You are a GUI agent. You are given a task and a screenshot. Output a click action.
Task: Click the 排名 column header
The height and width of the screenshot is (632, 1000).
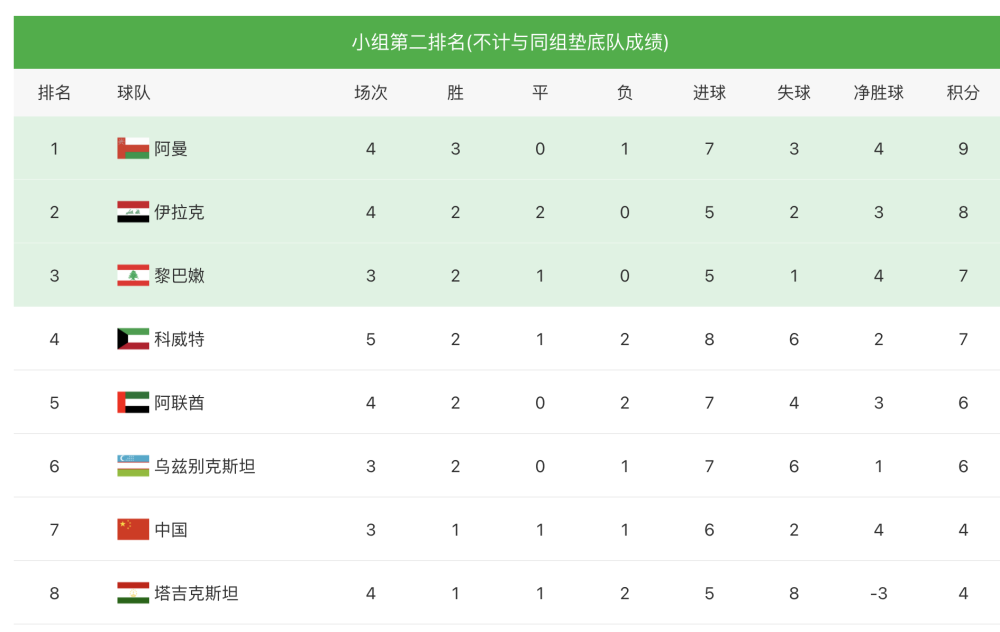click(54, 92)
